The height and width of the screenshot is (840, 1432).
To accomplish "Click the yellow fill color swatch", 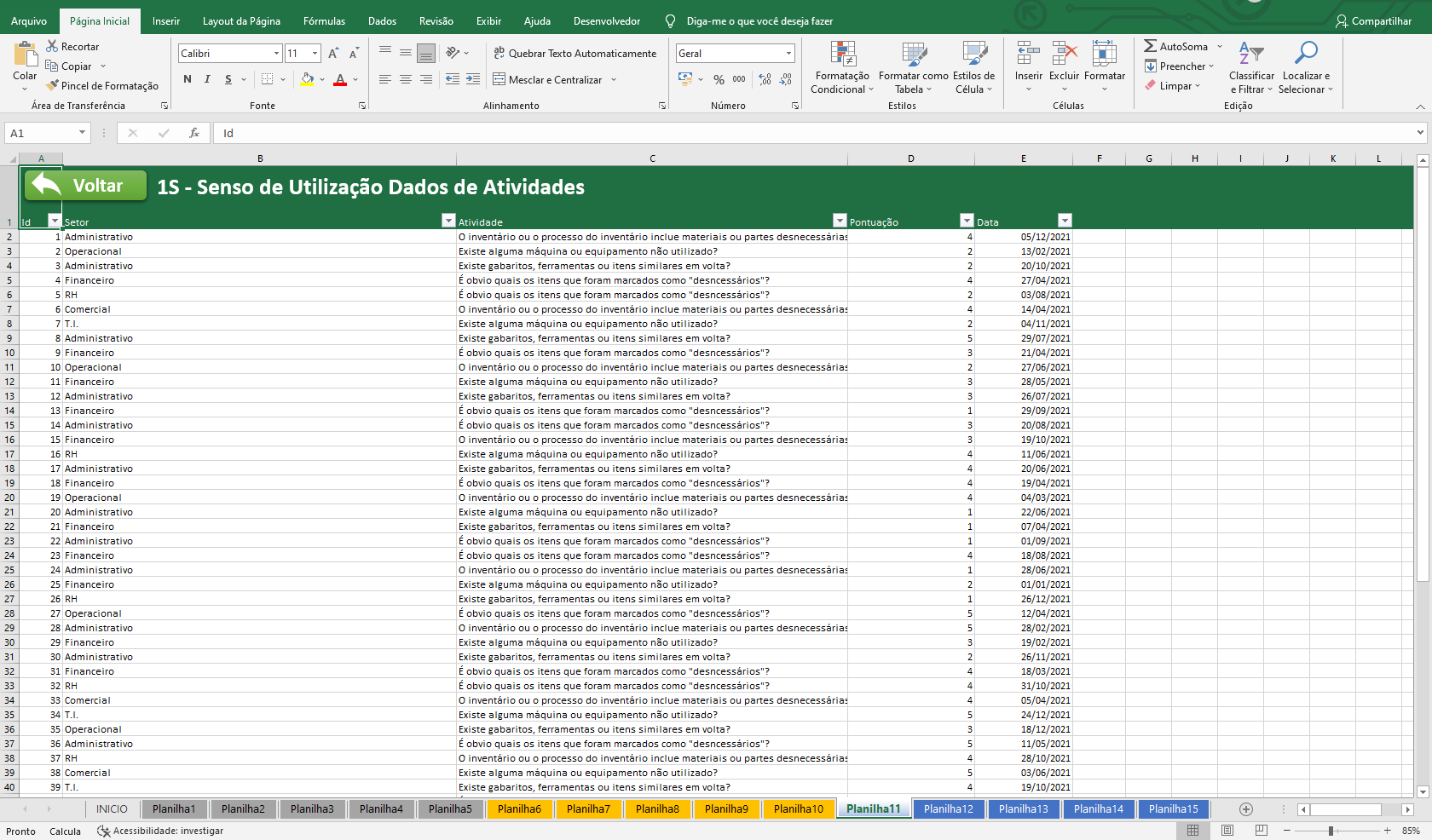I will [x=308, y=79].
